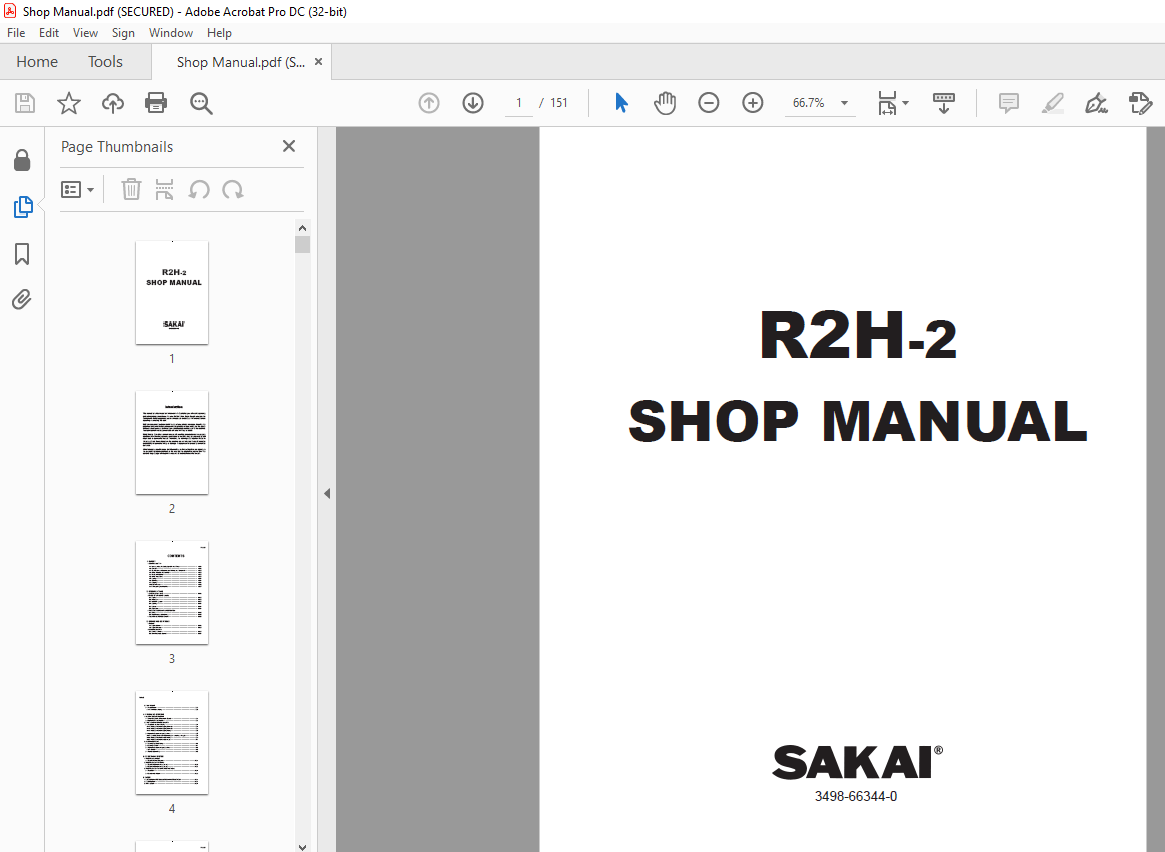This screenshot has height=852, width=1165.
Task: Select page 2 thumbnail
Action: [x=172, y=443]
